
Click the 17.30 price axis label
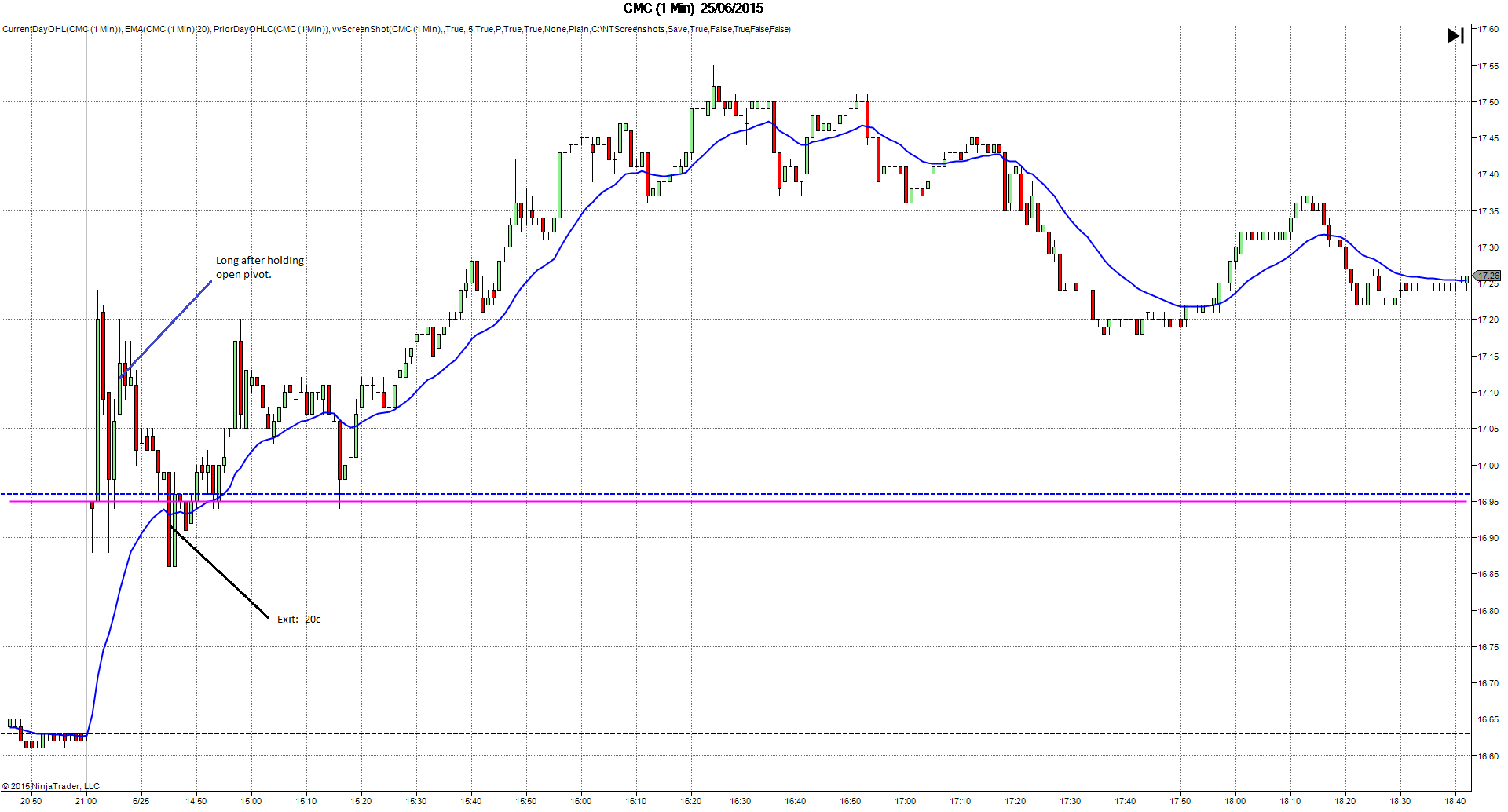pyautogui.click(x=1488, y=247)
